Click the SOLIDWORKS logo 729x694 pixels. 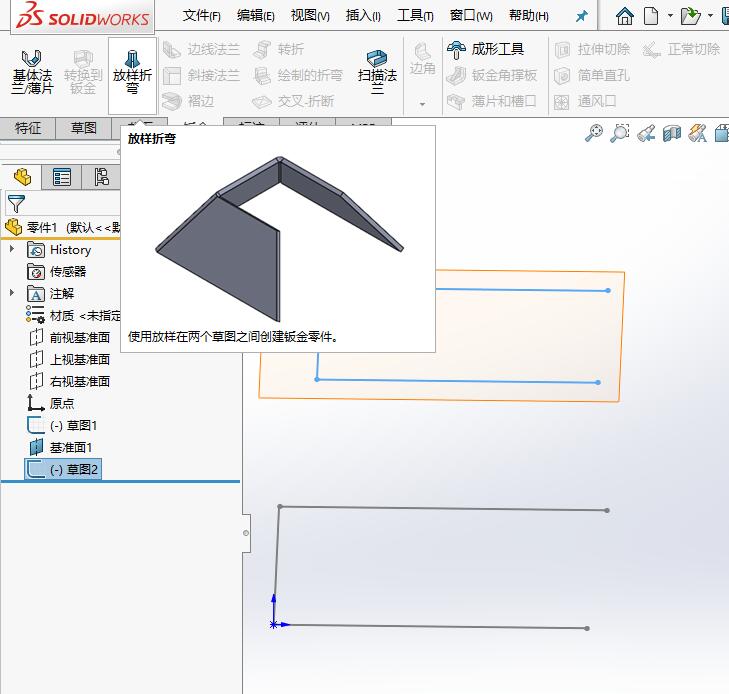click(82, 16)
